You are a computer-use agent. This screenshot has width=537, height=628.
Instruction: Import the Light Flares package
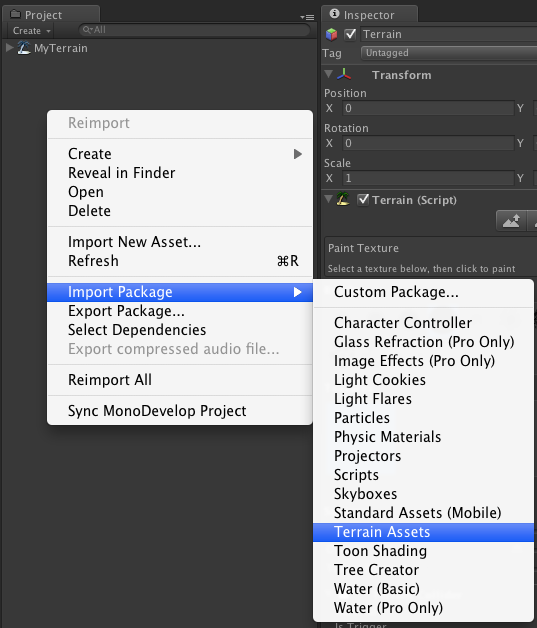[423, 399]
